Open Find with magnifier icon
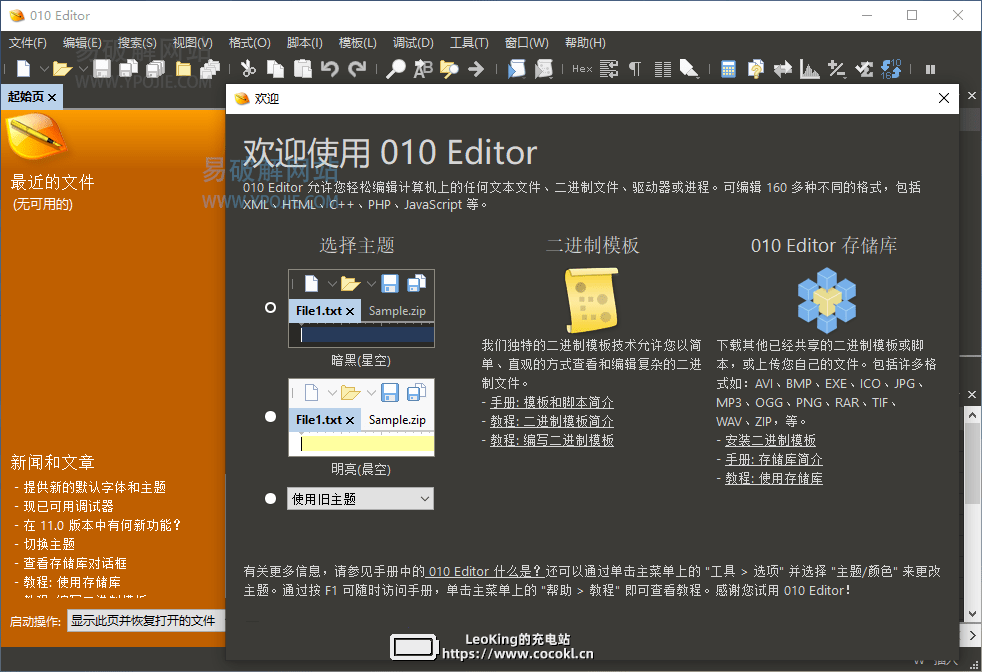Viewport: 982px width, 672px height. click(x=395, y=68)
